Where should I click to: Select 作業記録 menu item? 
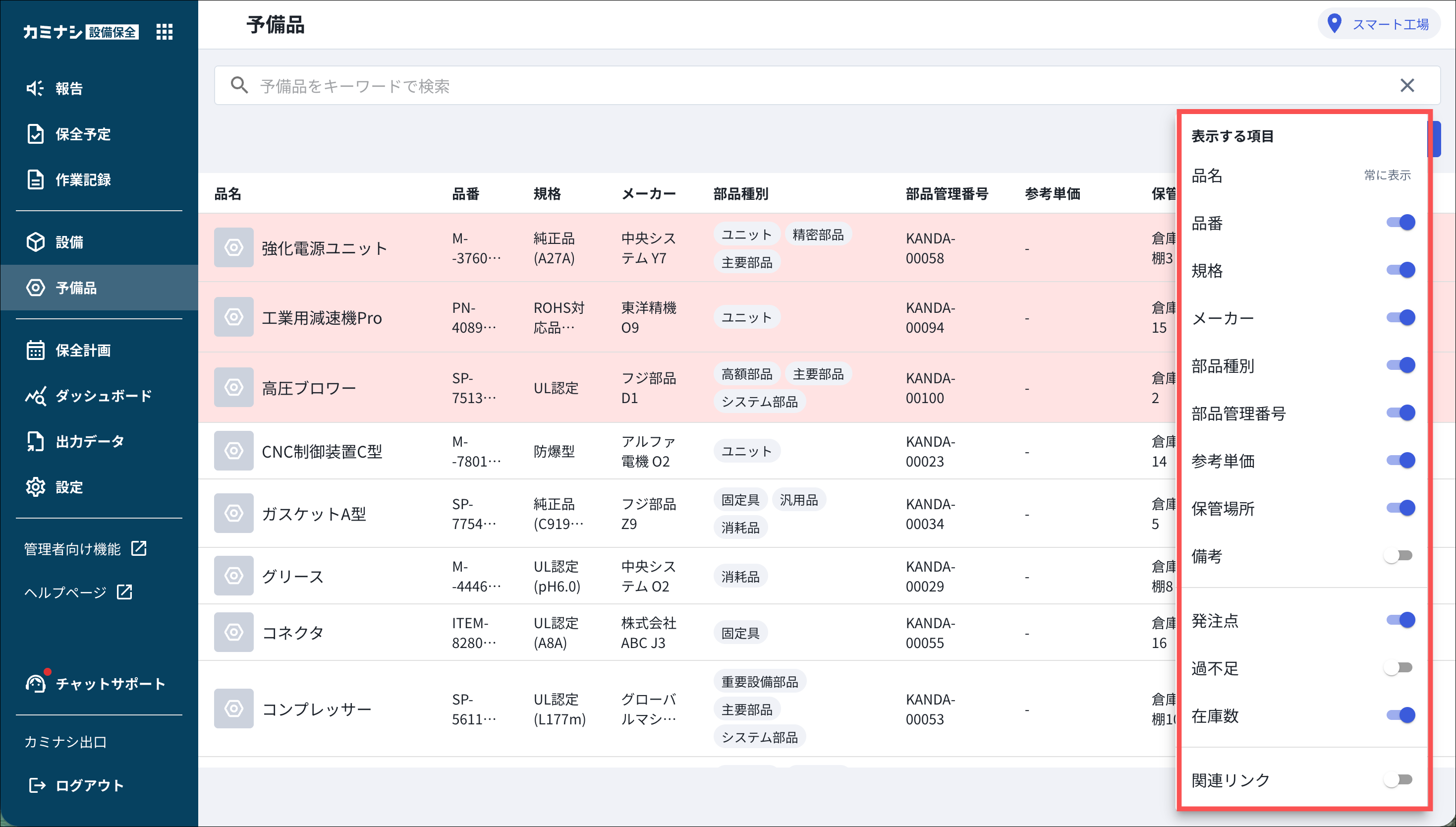pos(83,179)
